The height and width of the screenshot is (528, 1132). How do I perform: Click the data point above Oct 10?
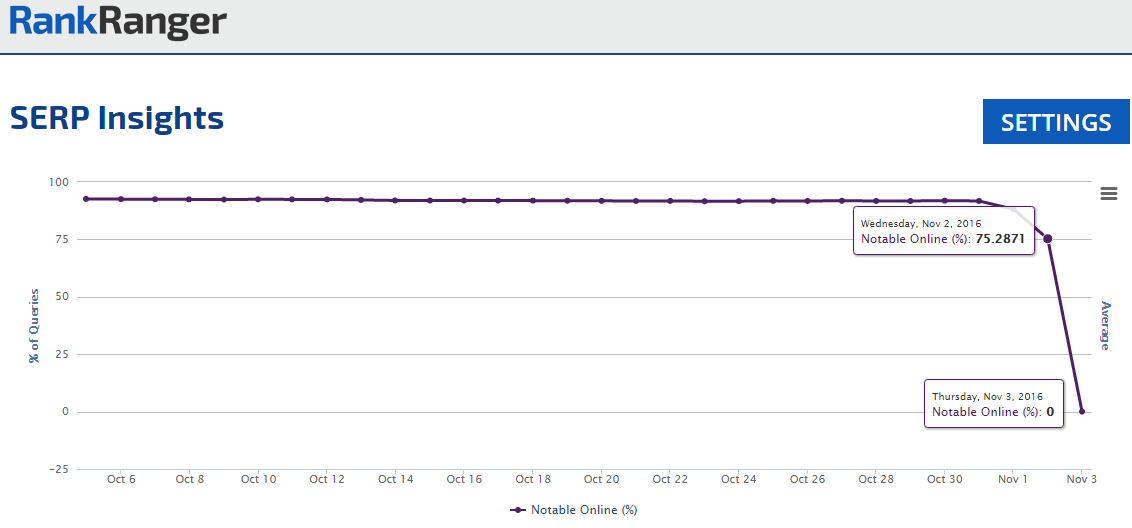(x=258, y=199)
